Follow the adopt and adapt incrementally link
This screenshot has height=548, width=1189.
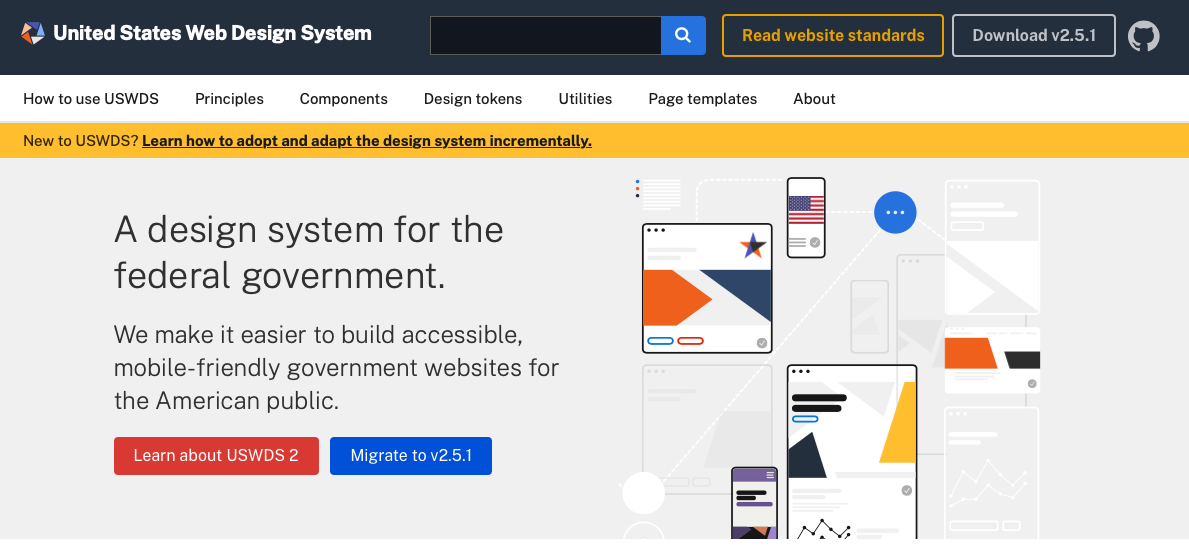(x=367, y=141)
